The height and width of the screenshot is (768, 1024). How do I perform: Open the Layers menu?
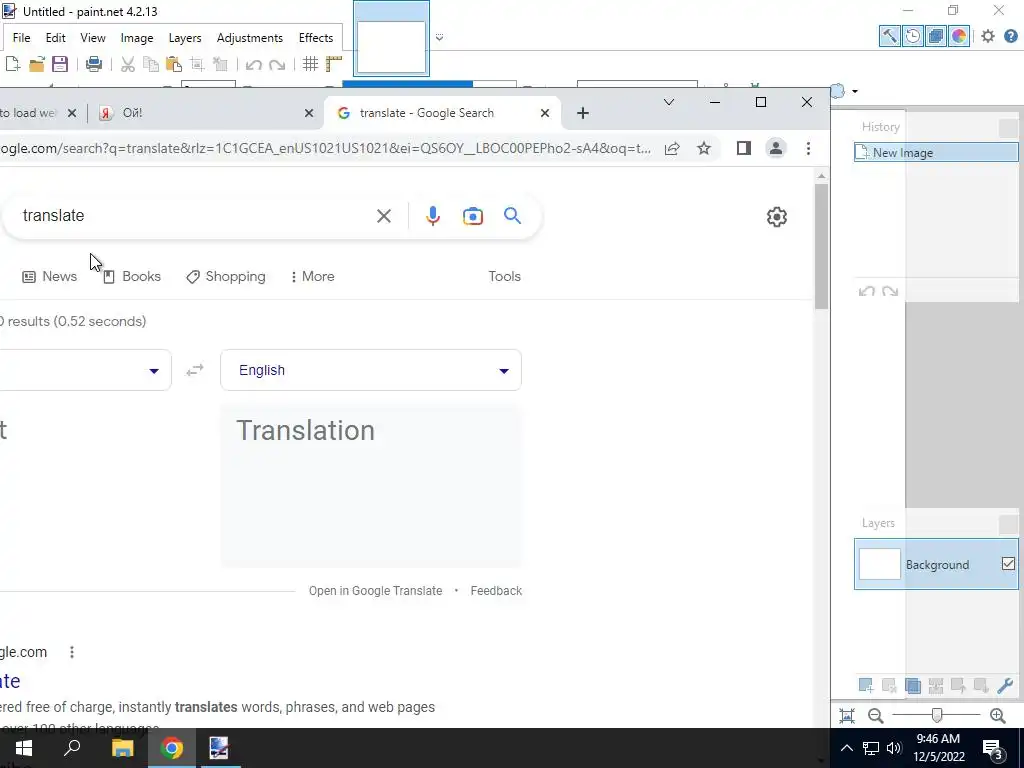[185, 38]
